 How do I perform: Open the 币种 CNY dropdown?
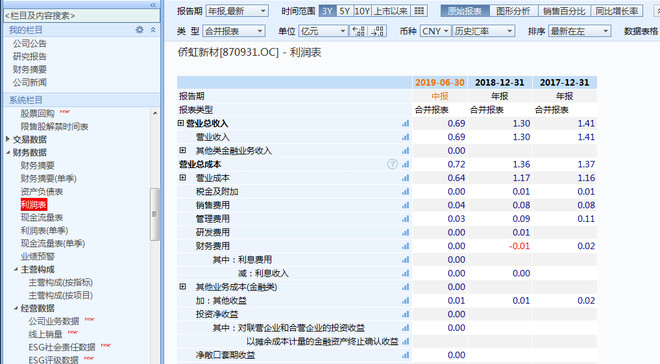pos(435,31)
